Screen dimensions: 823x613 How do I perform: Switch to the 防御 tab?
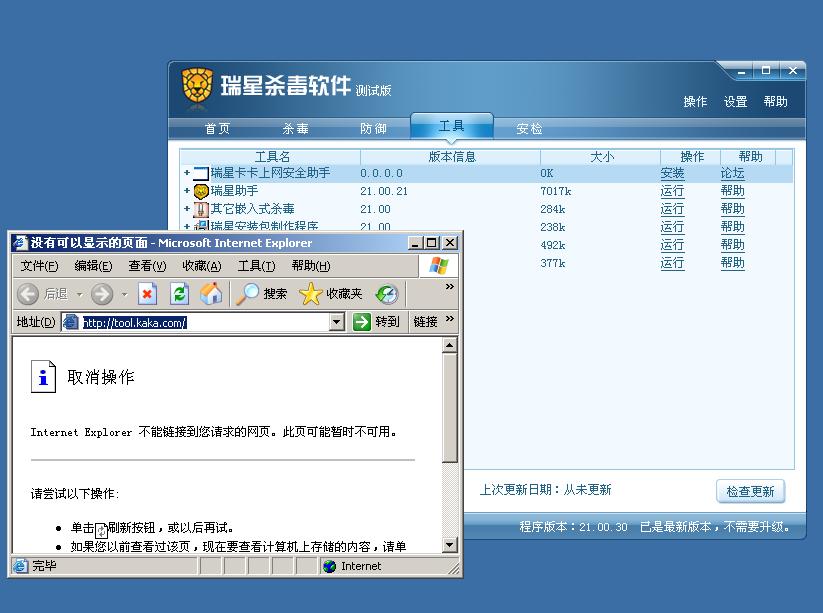[373, 129]
